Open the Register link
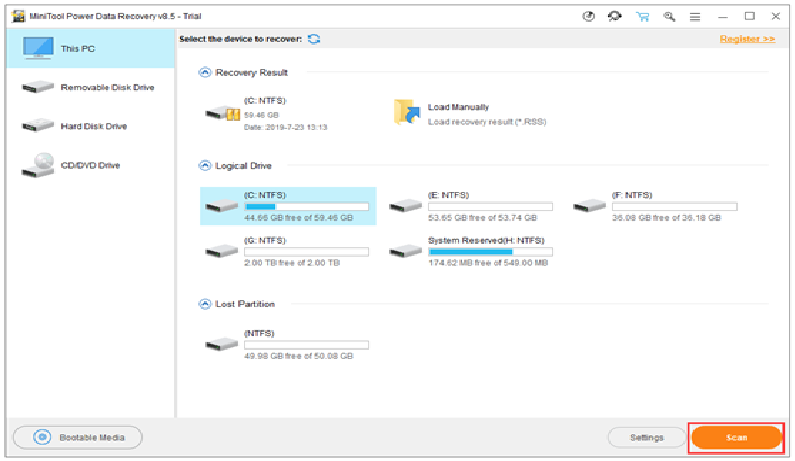 click(x=747, y=39)
